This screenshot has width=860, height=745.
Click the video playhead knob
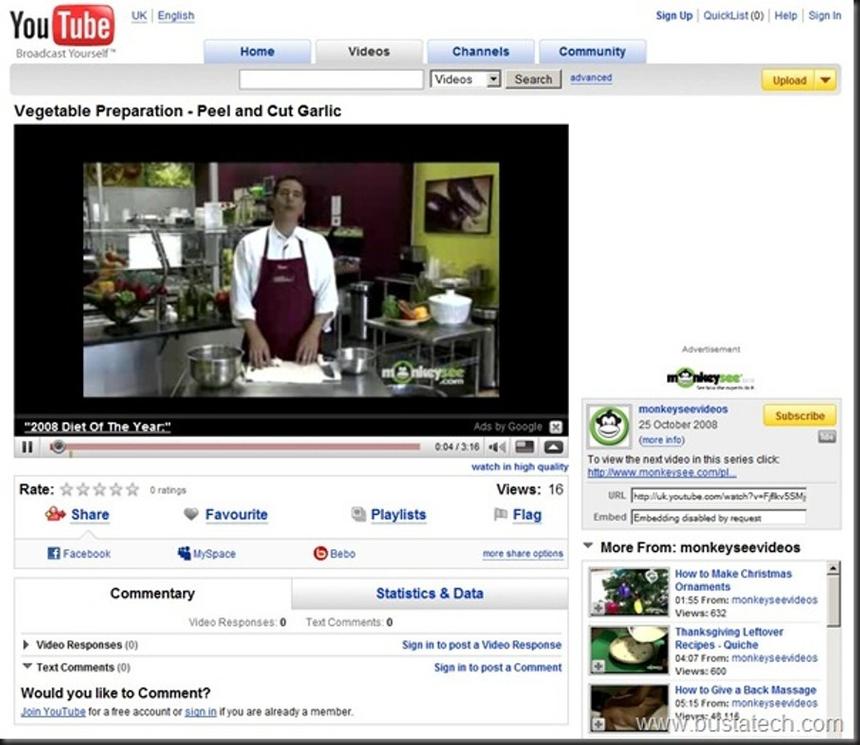(x=57, y=447)
